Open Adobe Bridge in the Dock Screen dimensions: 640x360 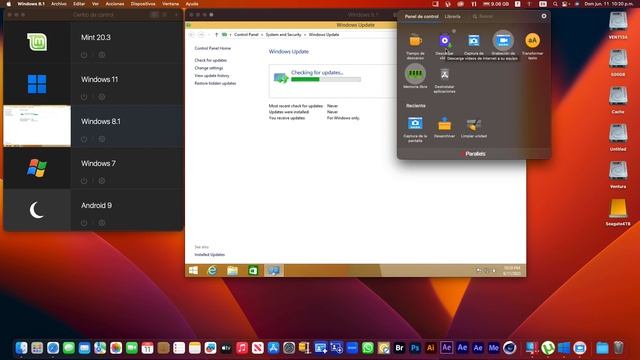[399, 348]
